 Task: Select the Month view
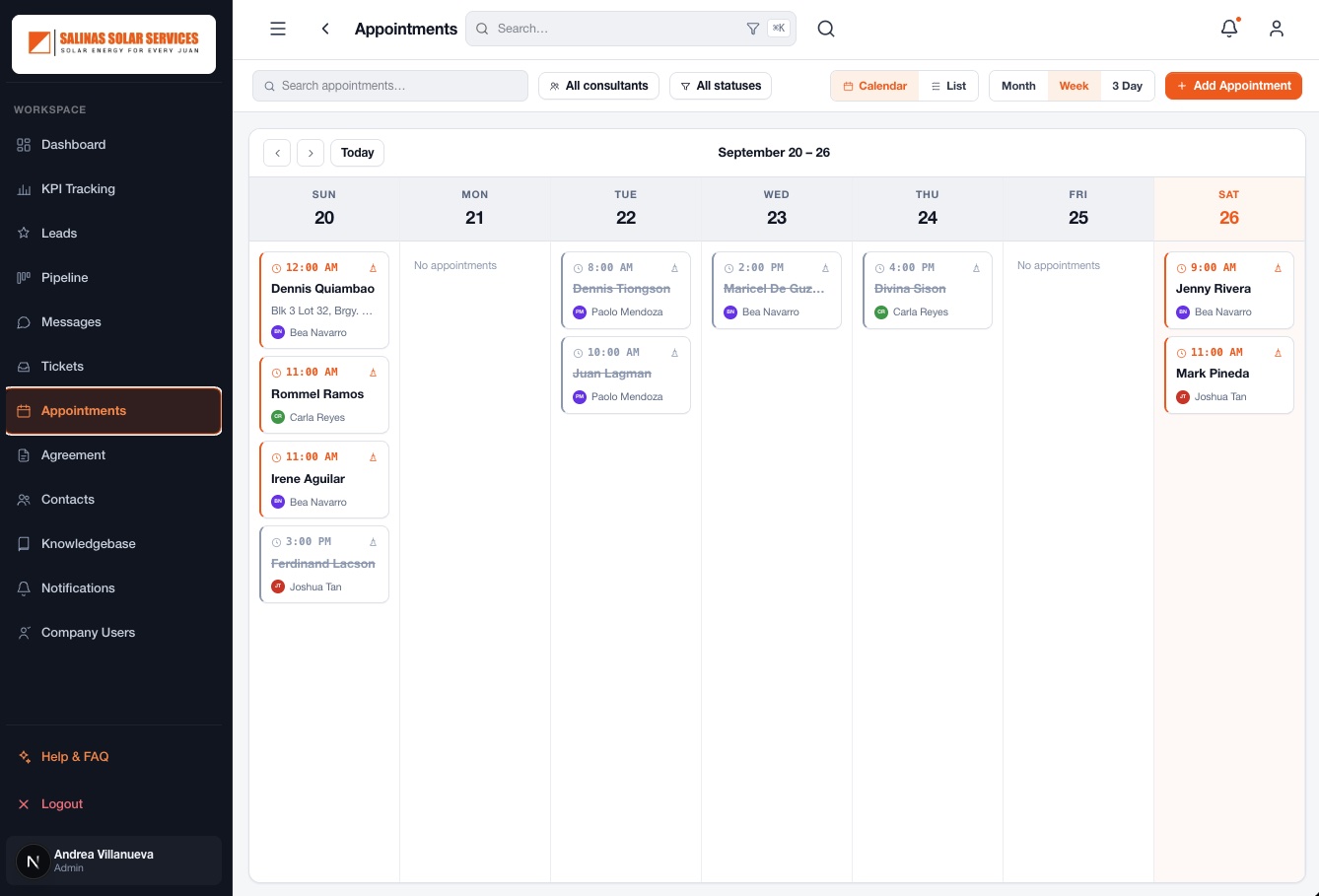[1018, 86]
